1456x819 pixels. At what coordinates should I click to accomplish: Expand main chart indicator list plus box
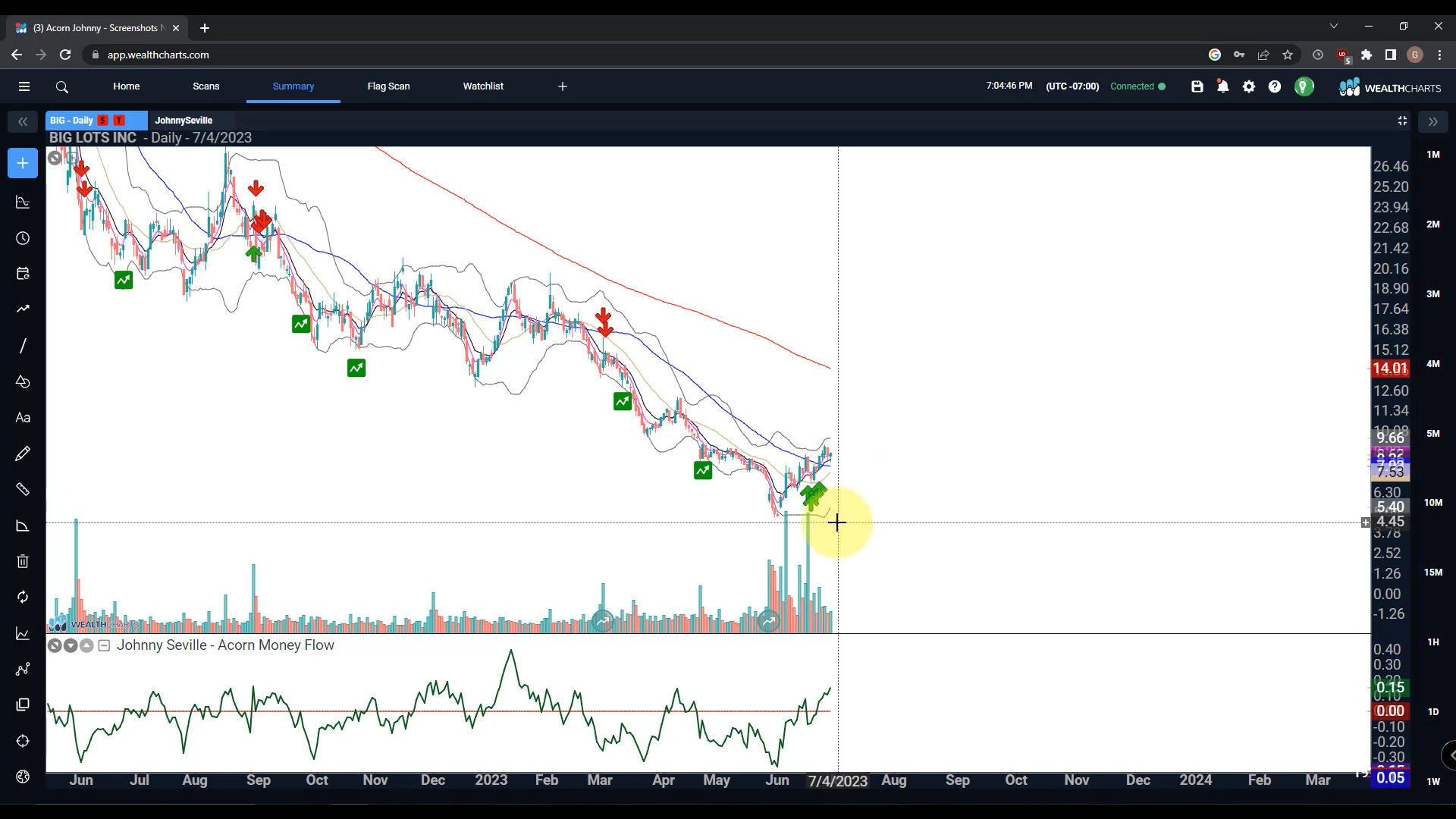point(71,158)
